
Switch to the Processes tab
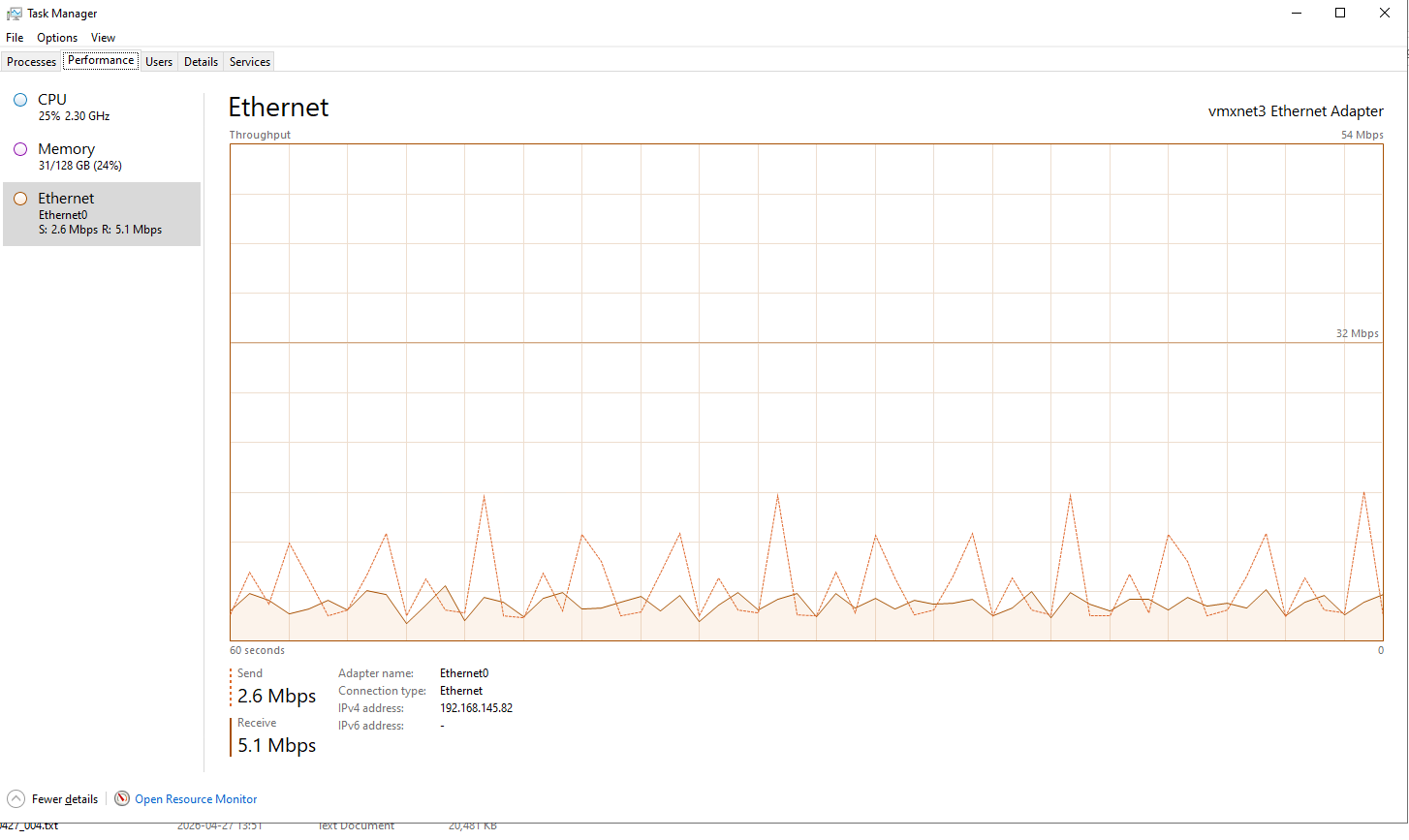[32, 62]
